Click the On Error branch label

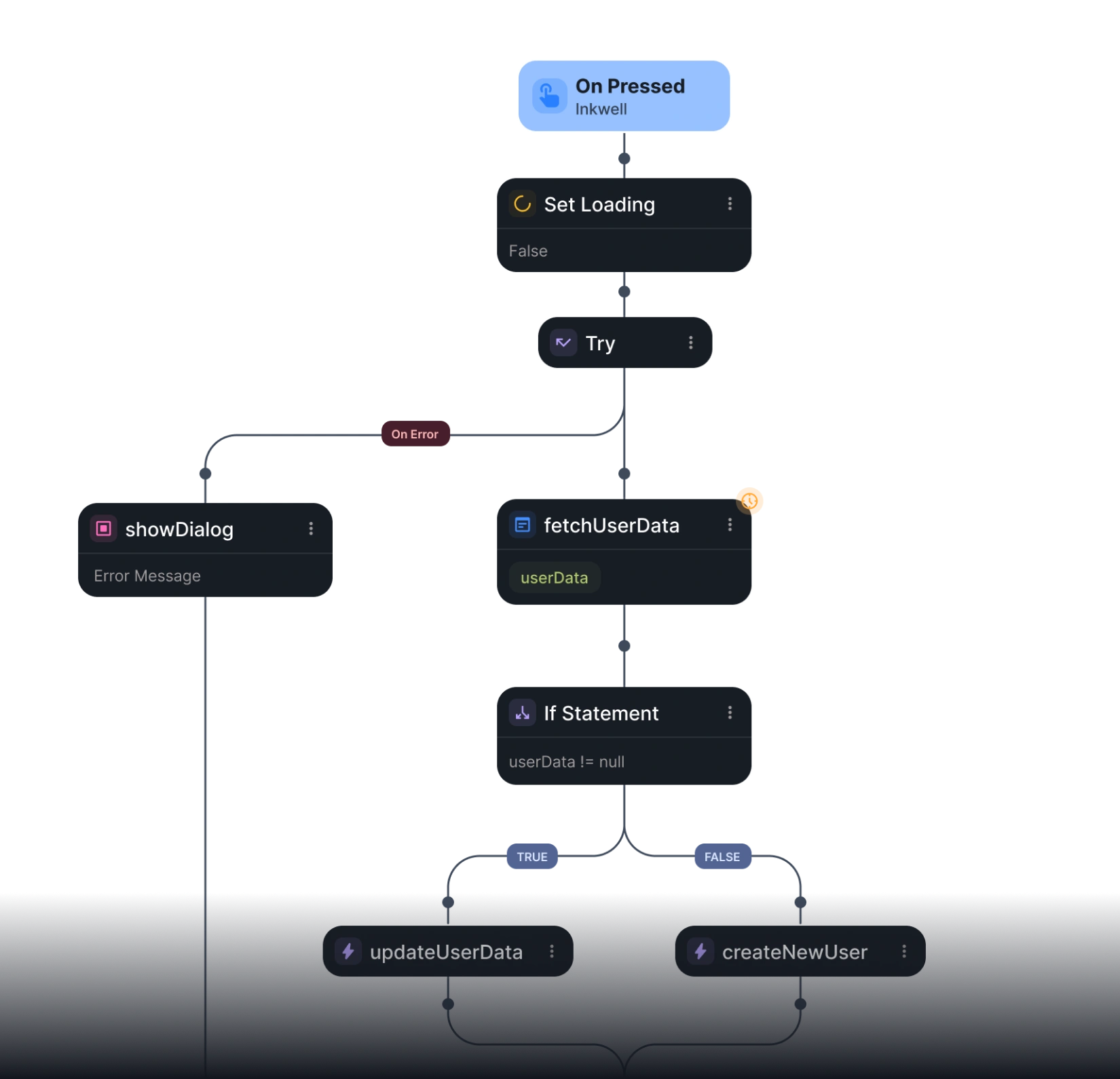[x=415, y=434]
